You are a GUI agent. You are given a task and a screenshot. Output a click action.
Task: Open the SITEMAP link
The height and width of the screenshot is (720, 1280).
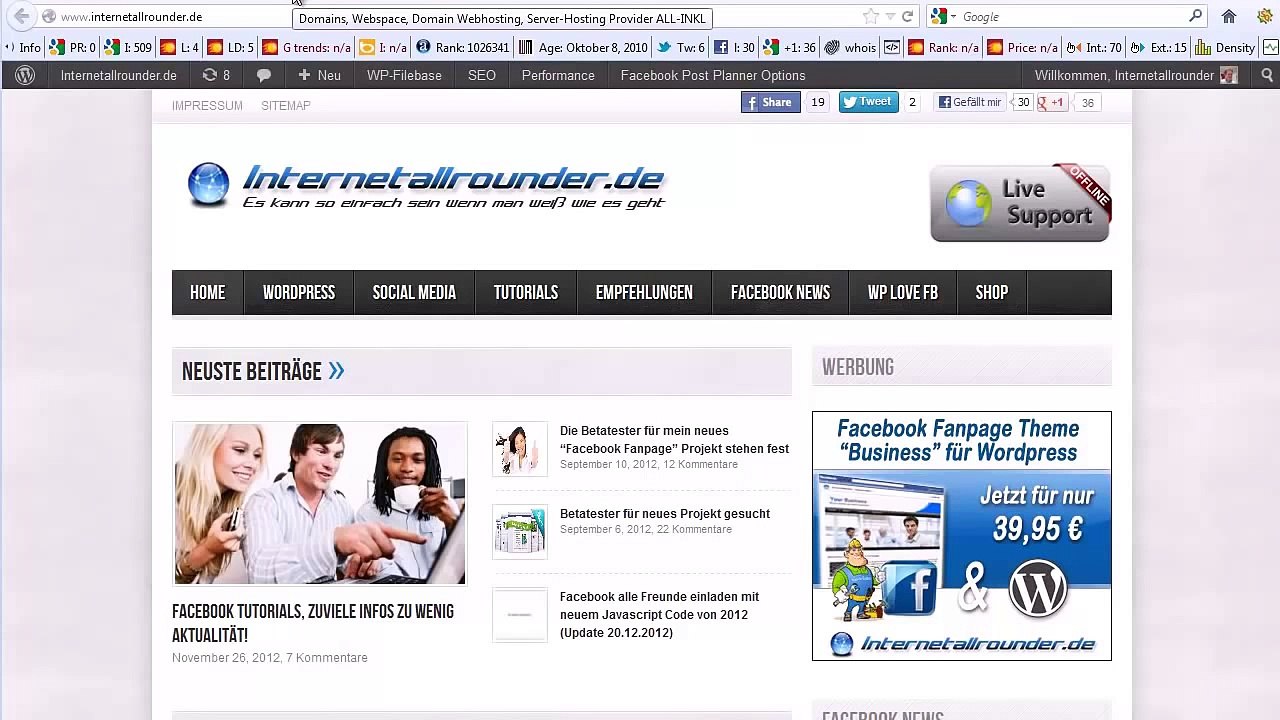(x=286, y=105)
